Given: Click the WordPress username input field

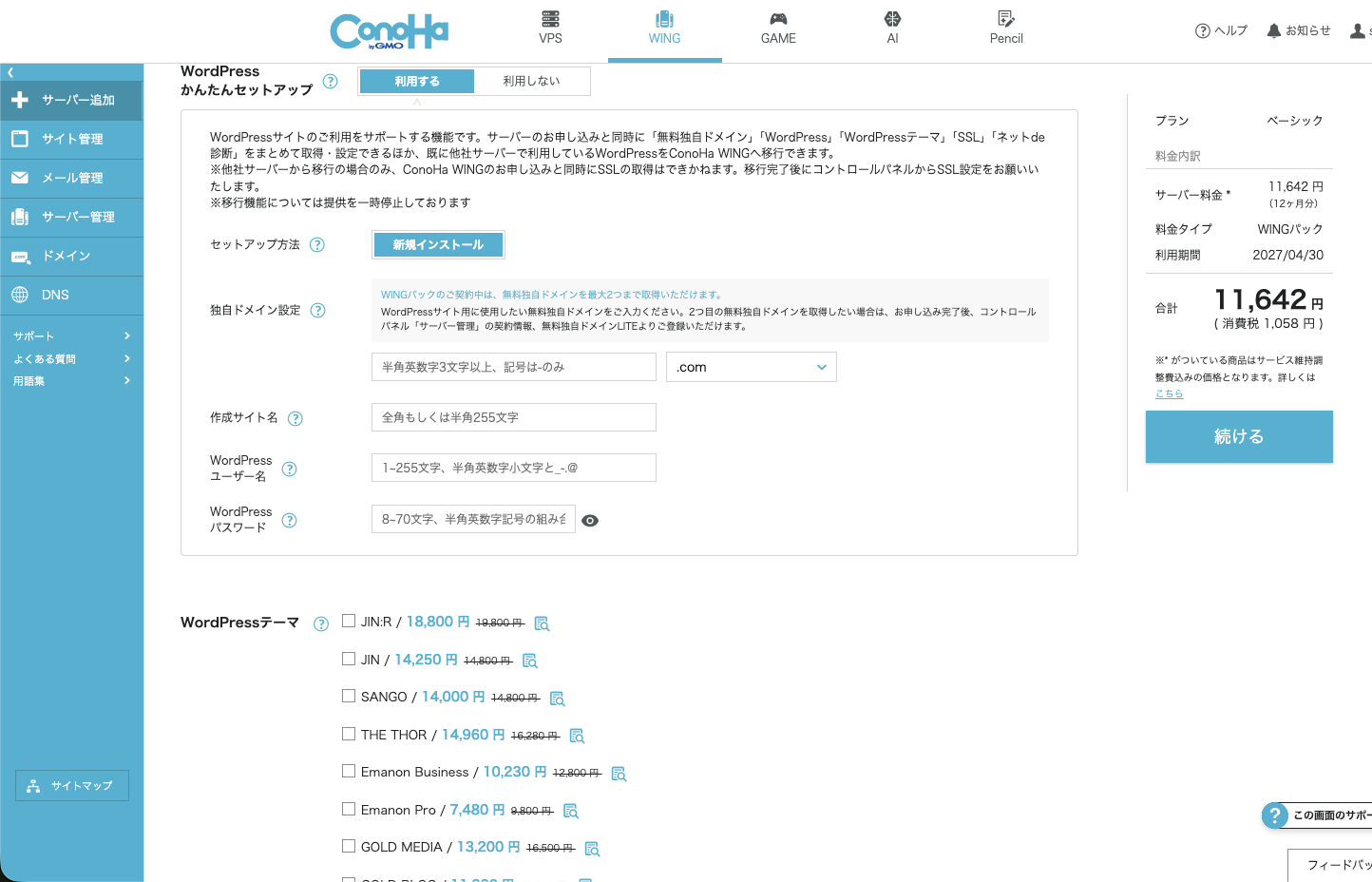Looking at the screenshot, I should pos(514,468).
